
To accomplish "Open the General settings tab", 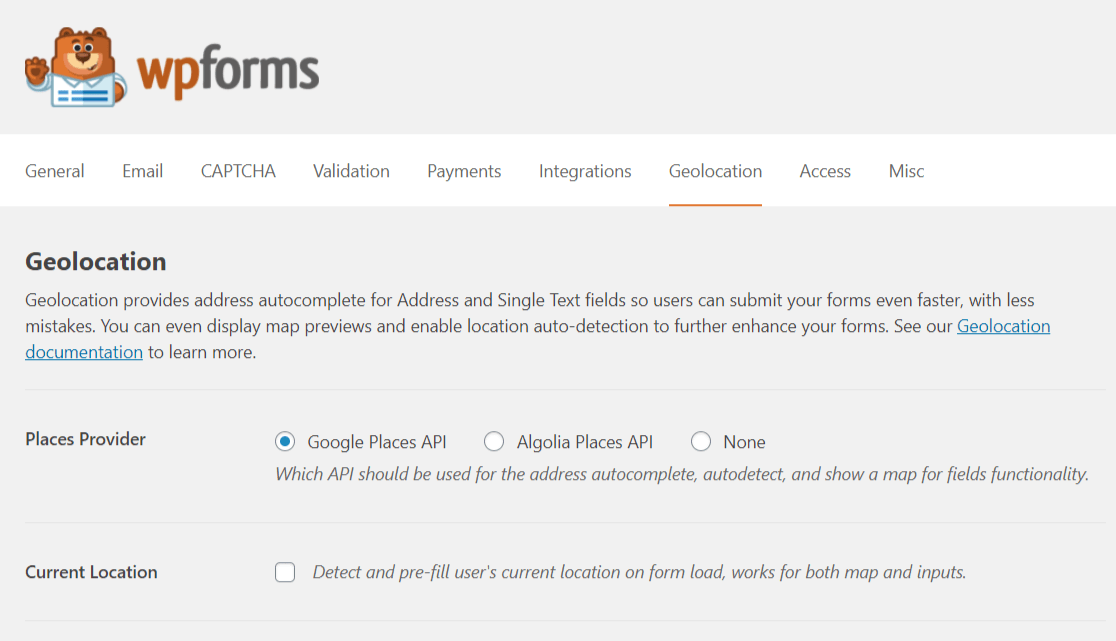I will (55, 171).
